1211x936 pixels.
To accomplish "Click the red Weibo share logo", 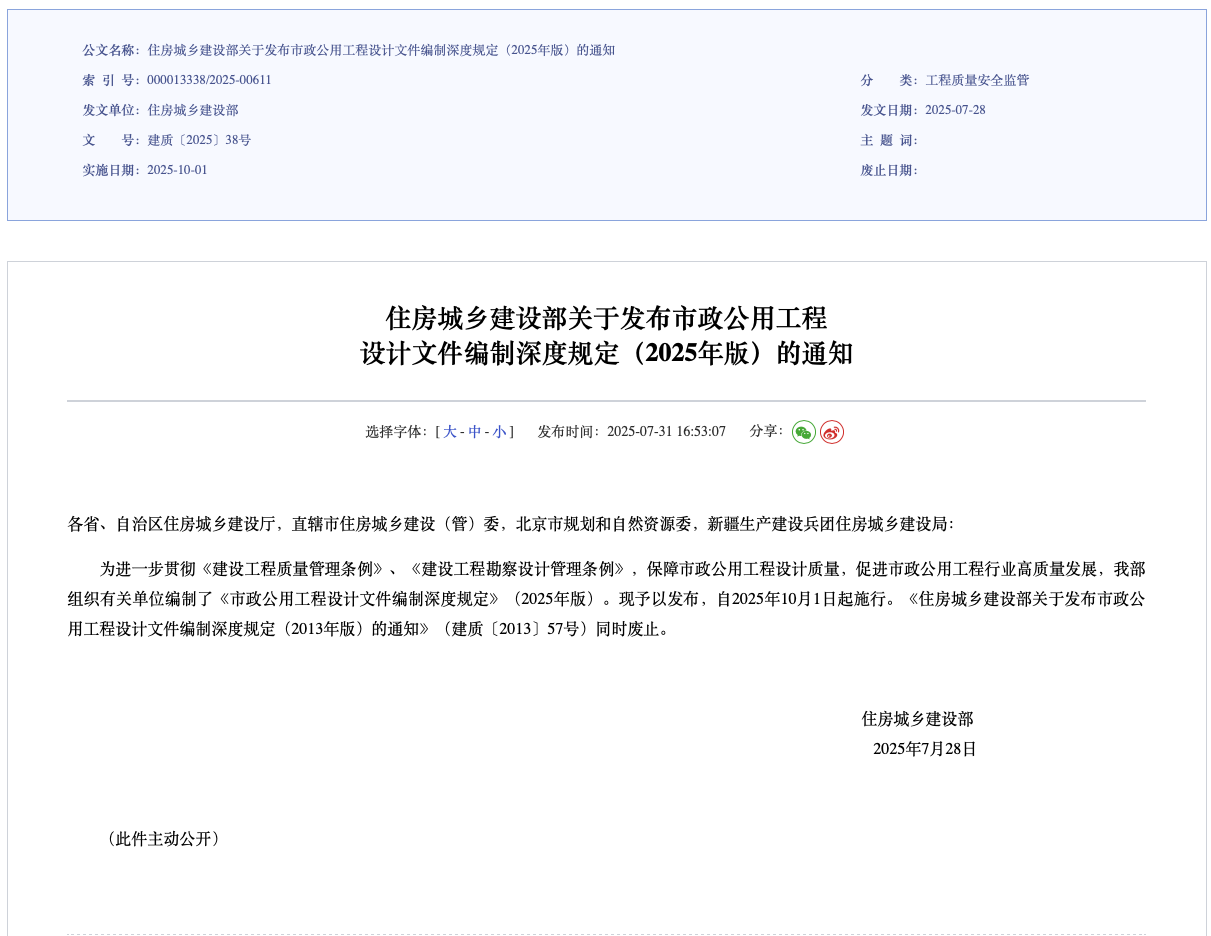I will [x=831, y=431].
